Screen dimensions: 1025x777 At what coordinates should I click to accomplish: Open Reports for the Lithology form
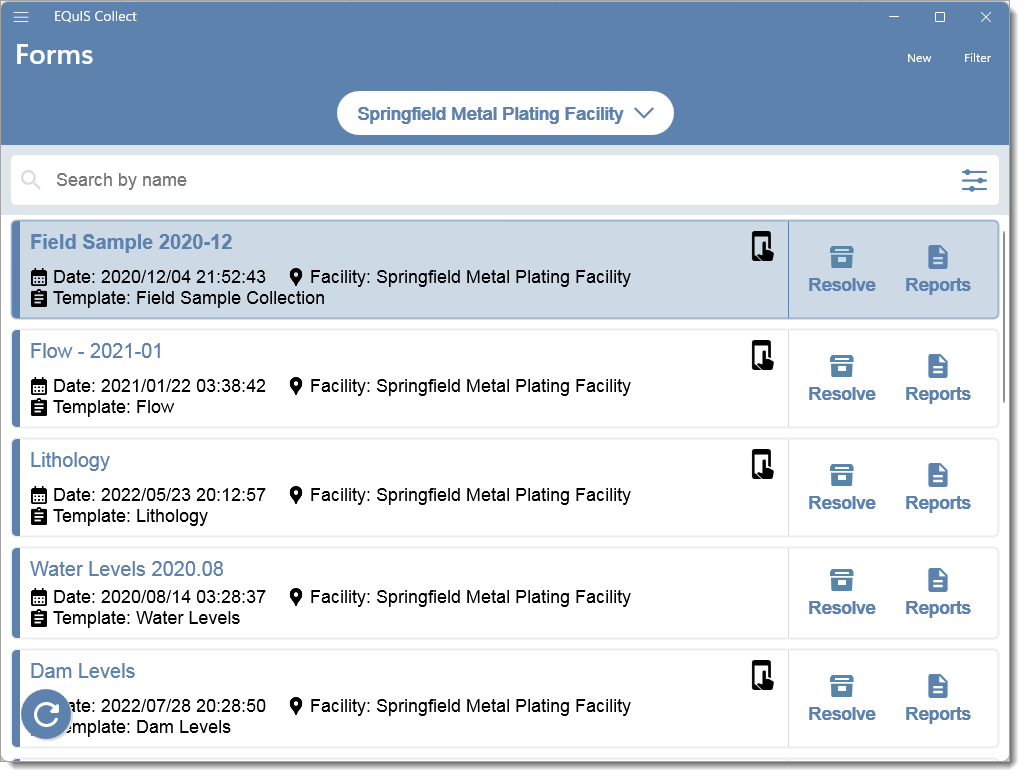point(937,488)
